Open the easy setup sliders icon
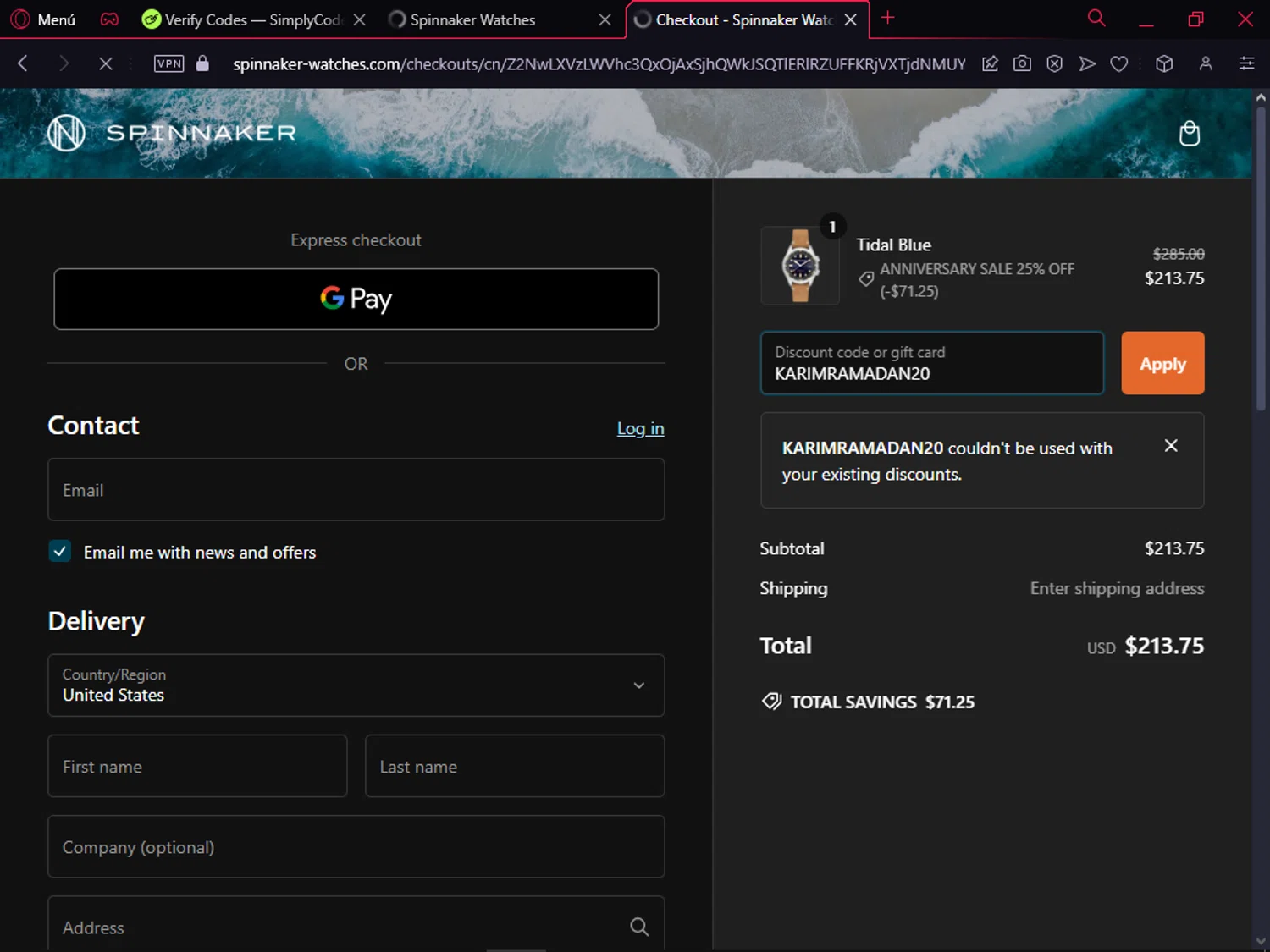The height and width of the screenshot is (952, 1270). (1246, 63)
